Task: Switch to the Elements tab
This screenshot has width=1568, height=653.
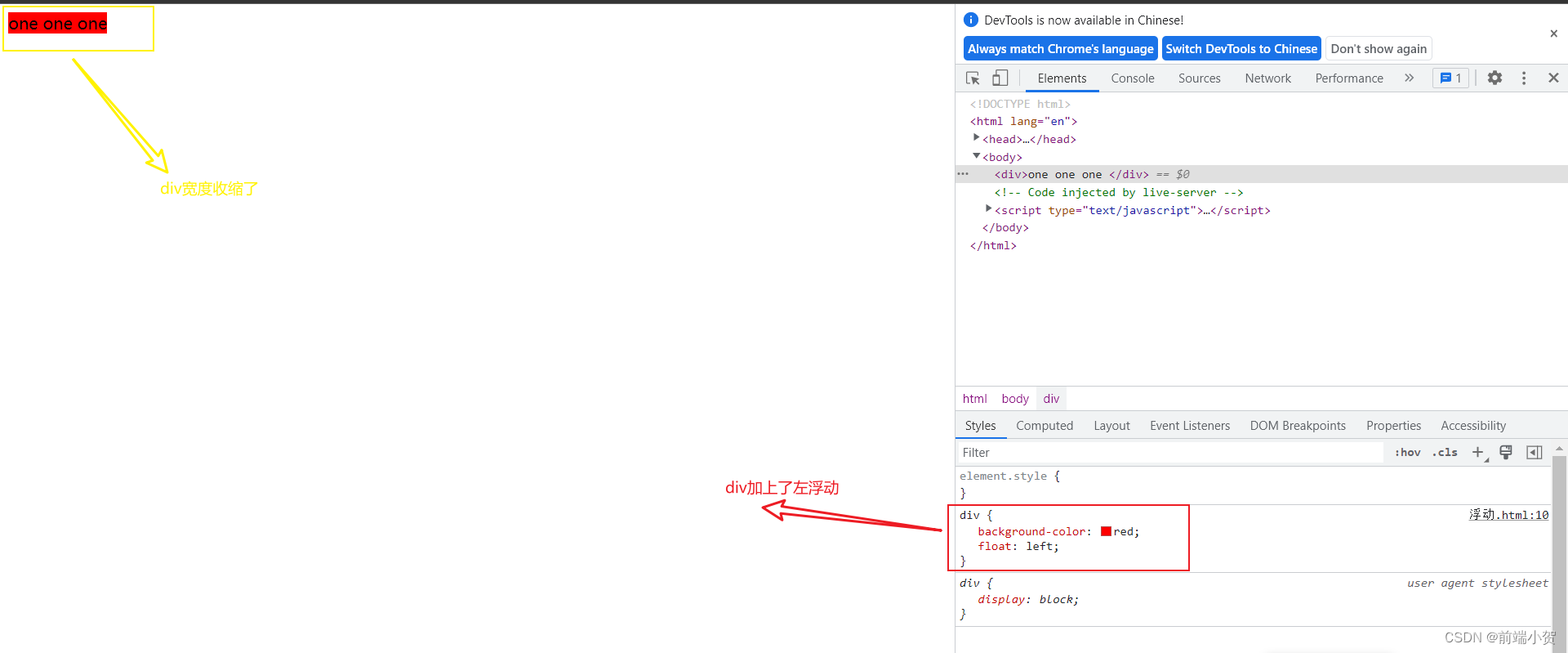Action: pyautogui.click(x=1062, y=78)
